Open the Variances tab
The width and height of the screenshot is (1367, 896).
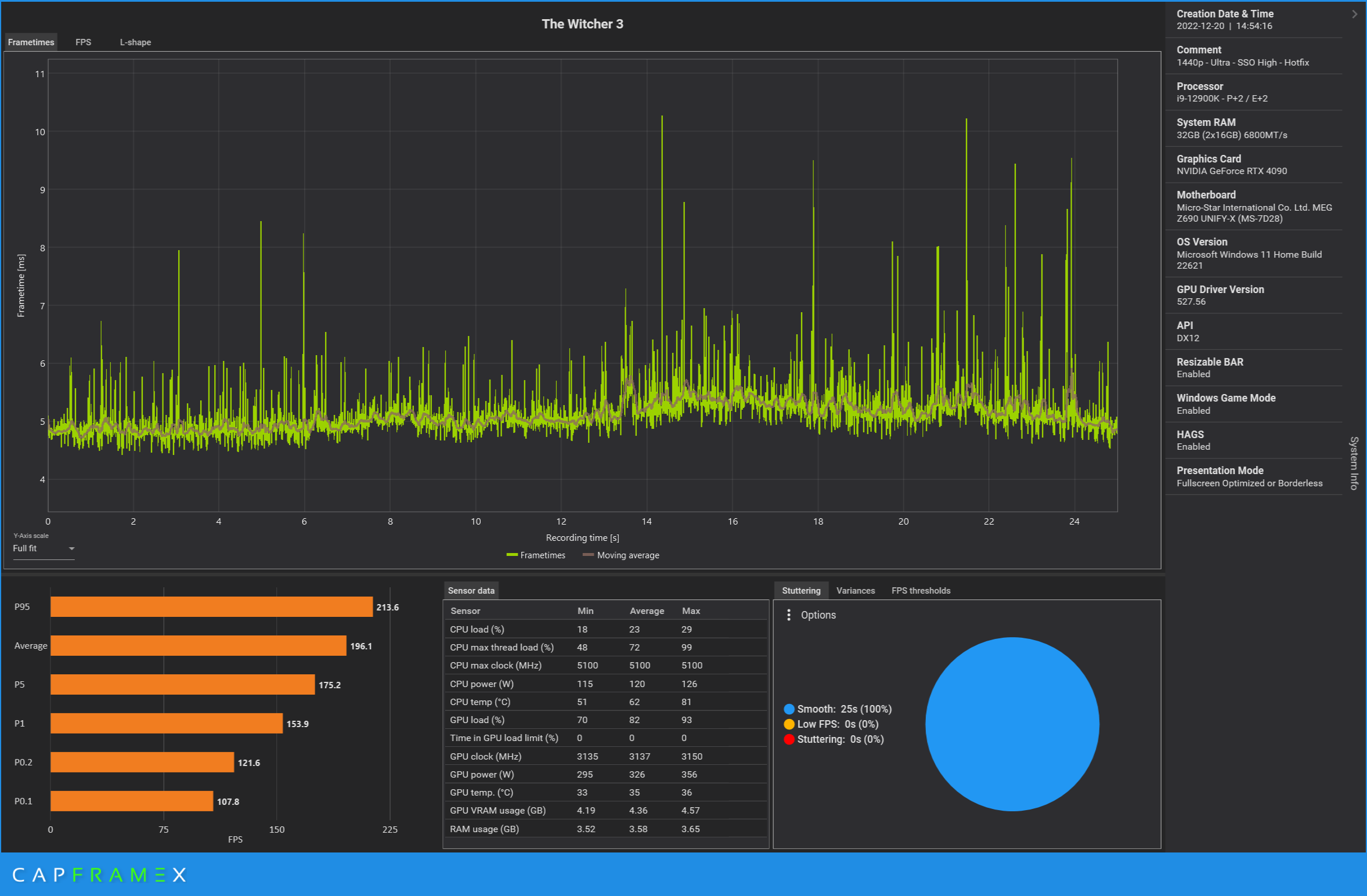[x=855, y=591]
